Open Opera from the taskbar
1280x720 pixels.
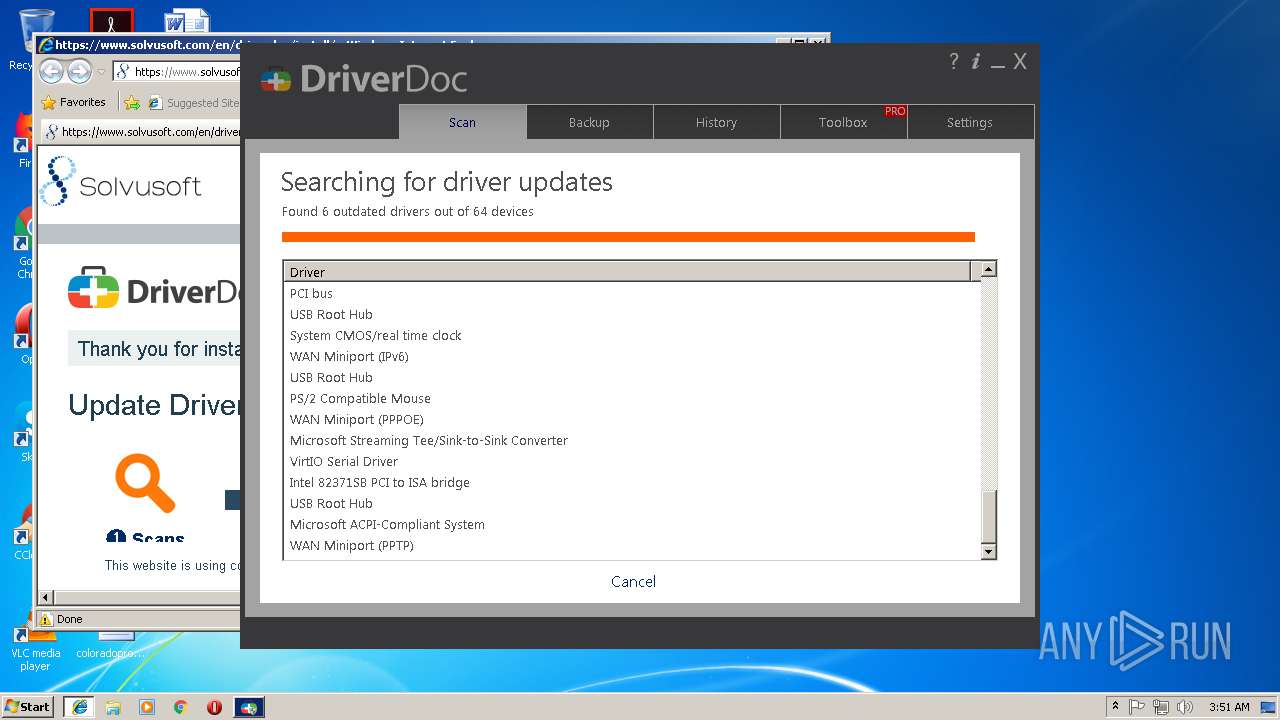[214, 707]
